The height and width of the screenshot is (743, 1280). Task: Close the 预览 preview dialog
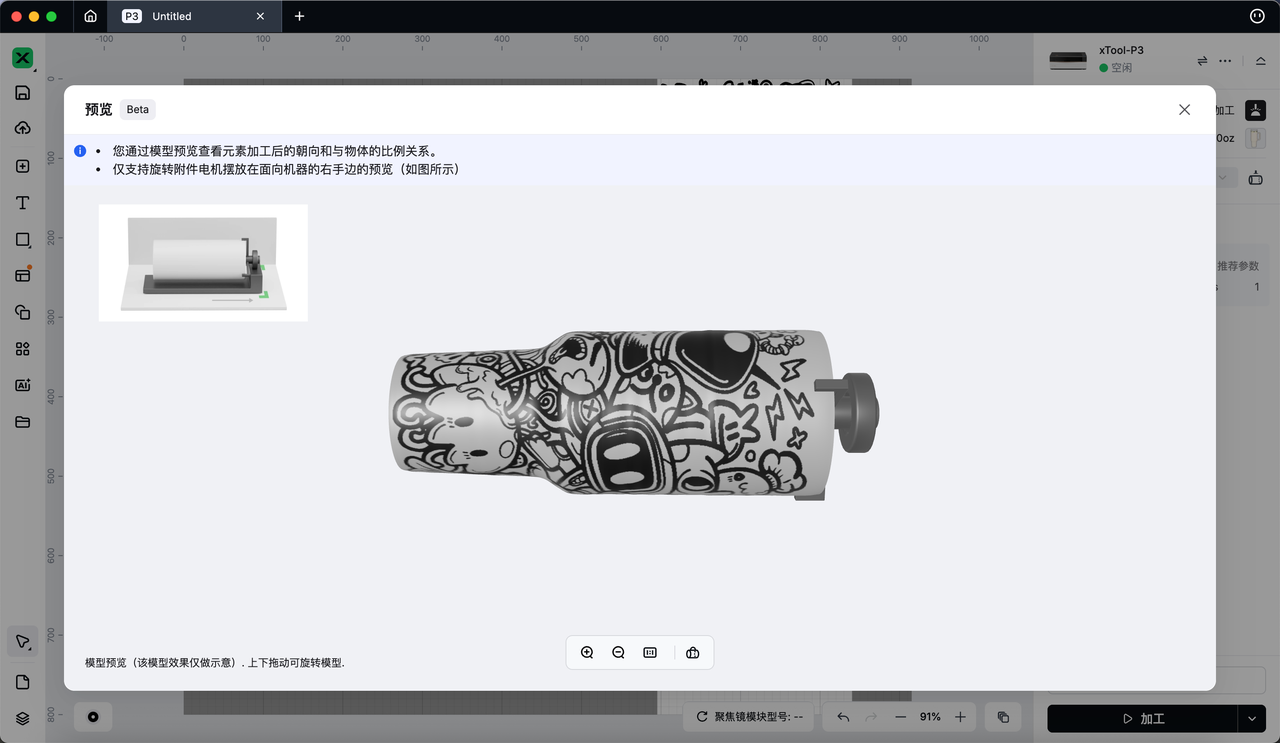1184,110
